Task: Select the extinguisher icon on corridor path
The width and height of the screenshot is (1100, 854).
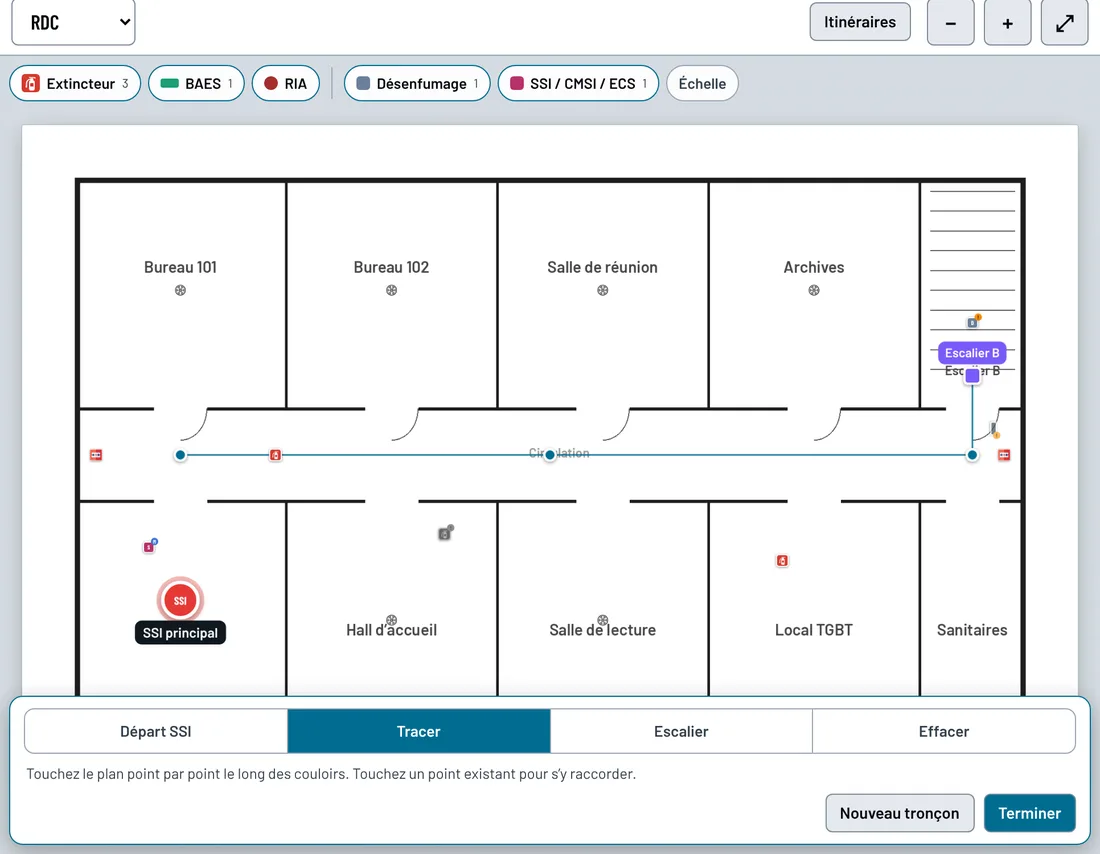Action: [276, 455]
